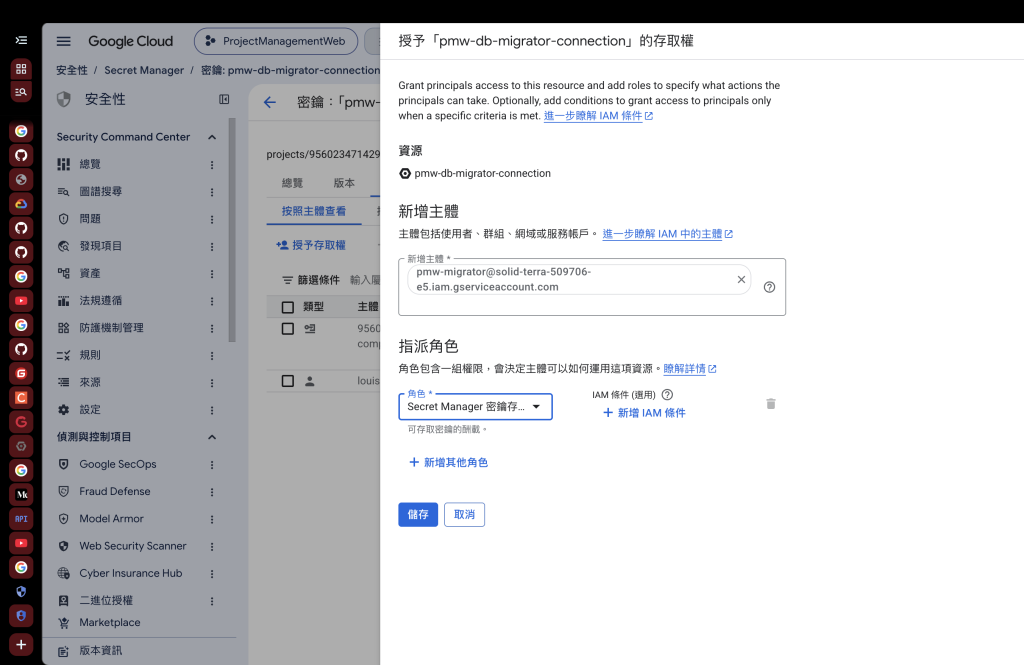Viewport: 1024px width, 665px height.
Task: Click the Google Cloud logo
Action: [131, 41]
